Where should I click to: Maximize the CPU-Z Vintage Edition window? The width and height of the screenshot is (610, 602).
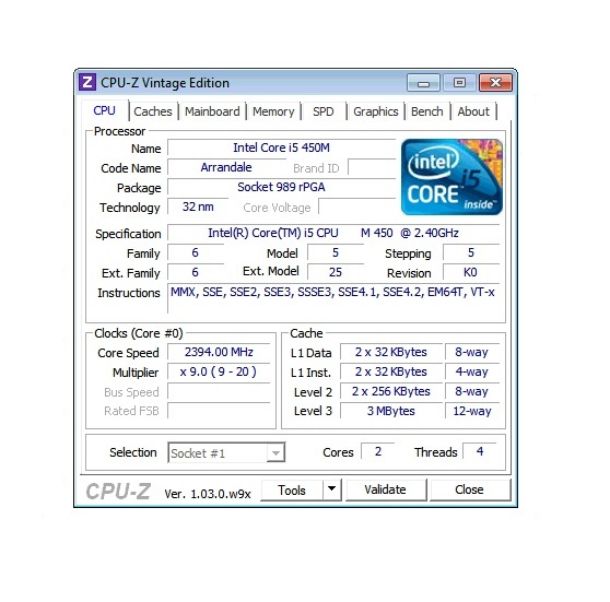(x=459, y=82)
